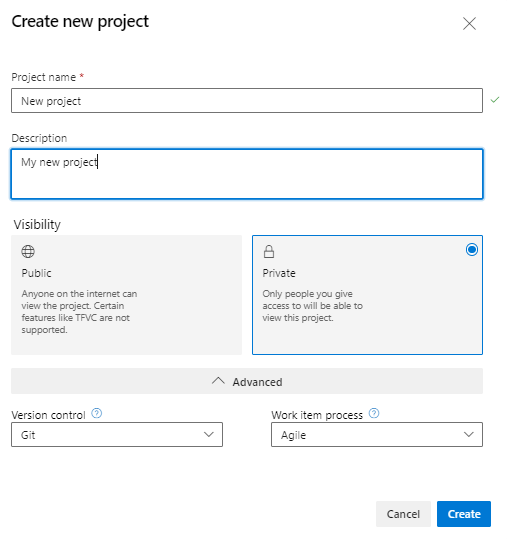
Task: Click the Create button
Action: click(x=464, y=514)
